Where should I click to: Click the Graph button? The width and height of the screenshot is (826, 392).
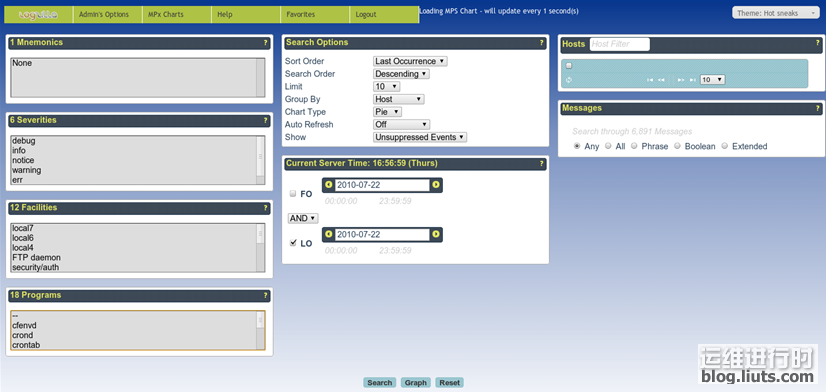click(x=416, y=383)
